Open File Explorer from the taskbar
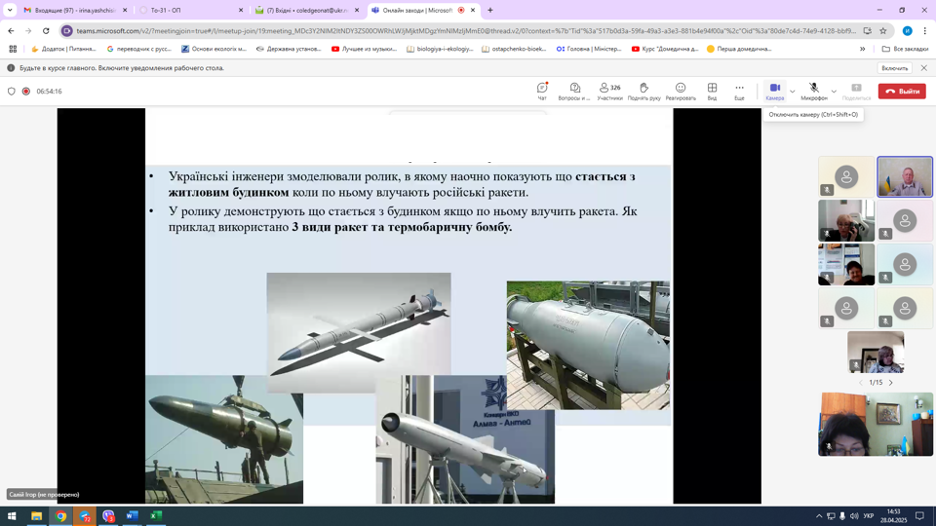The height and width of the screenshot is (526, 936). pyautogui.click(x=36, y=516)
